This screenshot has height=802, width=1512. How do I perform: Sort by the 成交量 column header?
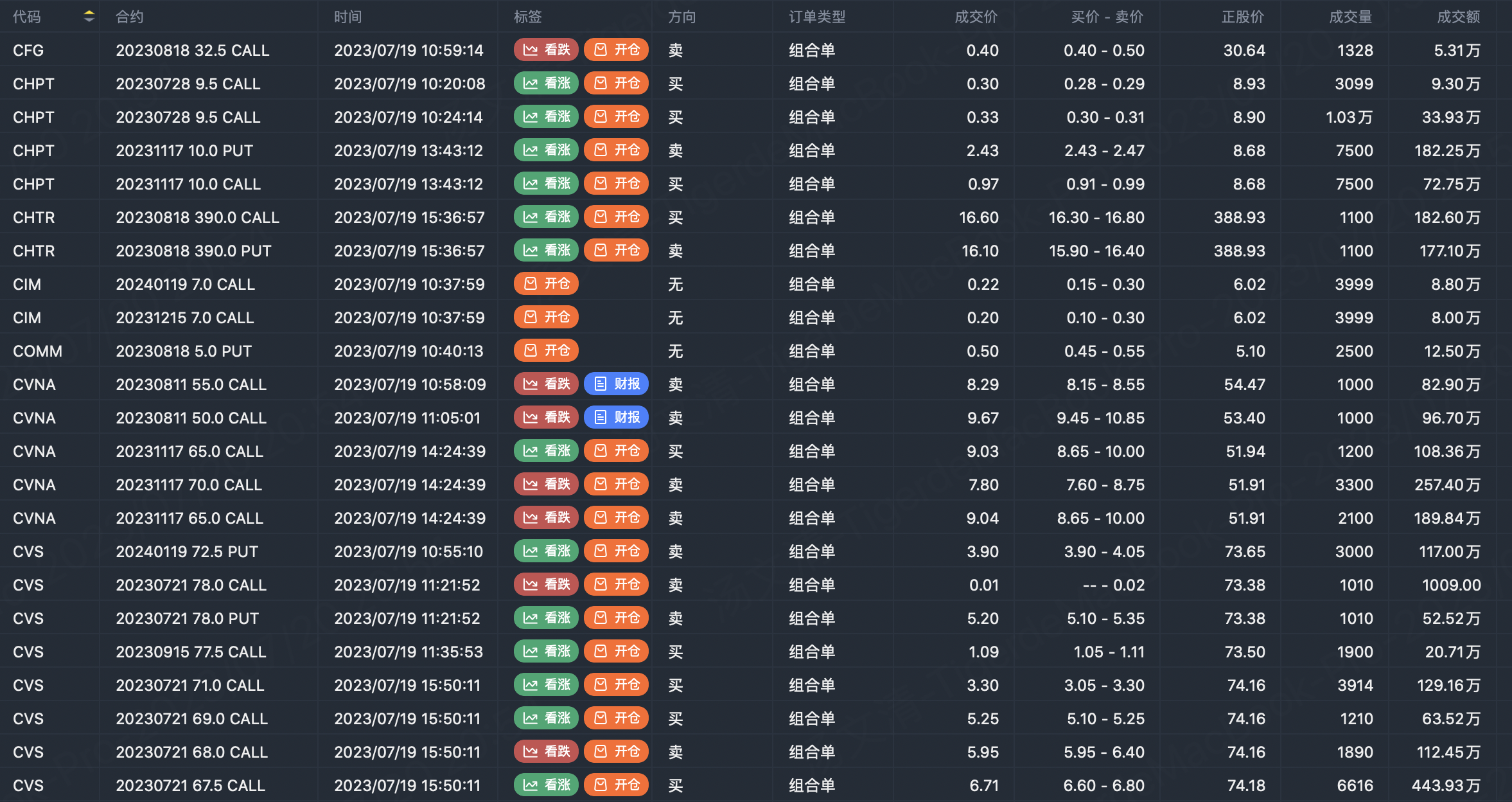click(1350, 17)
